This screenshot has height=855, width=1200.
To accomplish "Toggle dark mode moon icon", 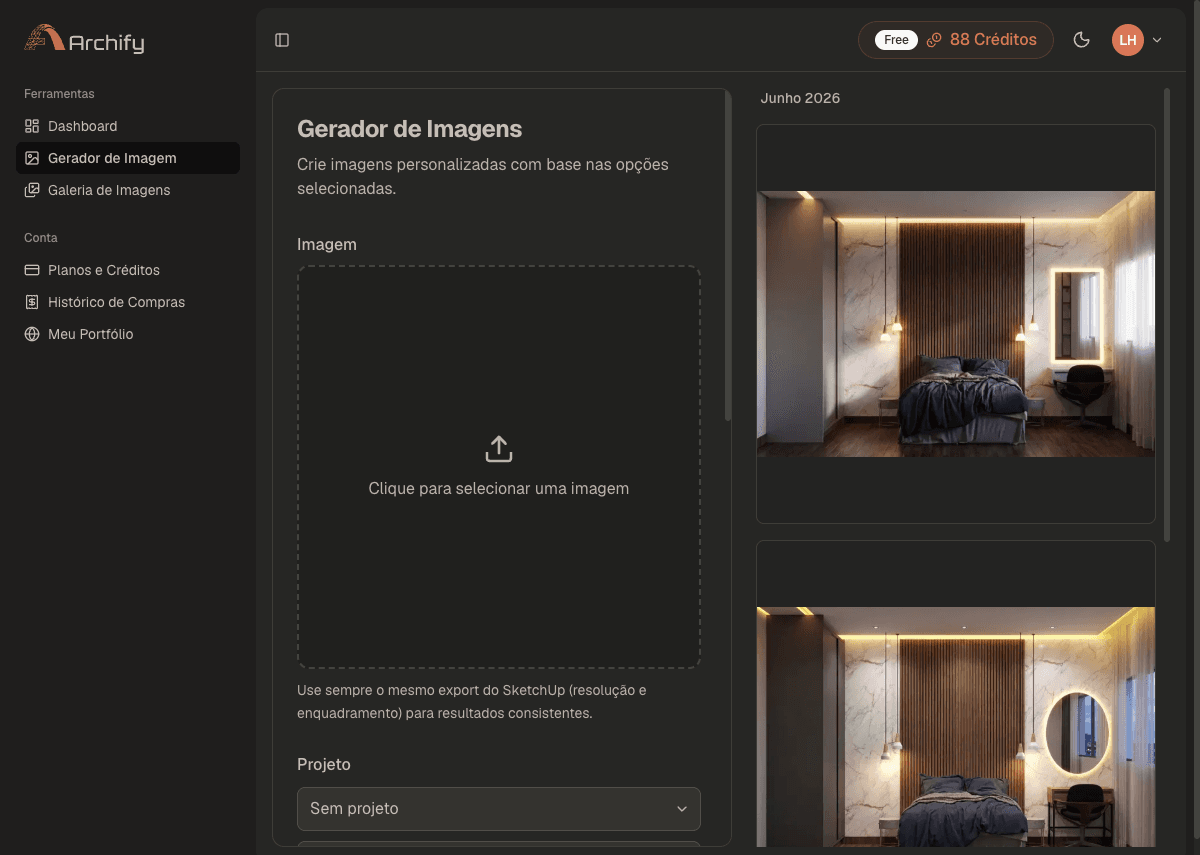I will point(1081,40).
